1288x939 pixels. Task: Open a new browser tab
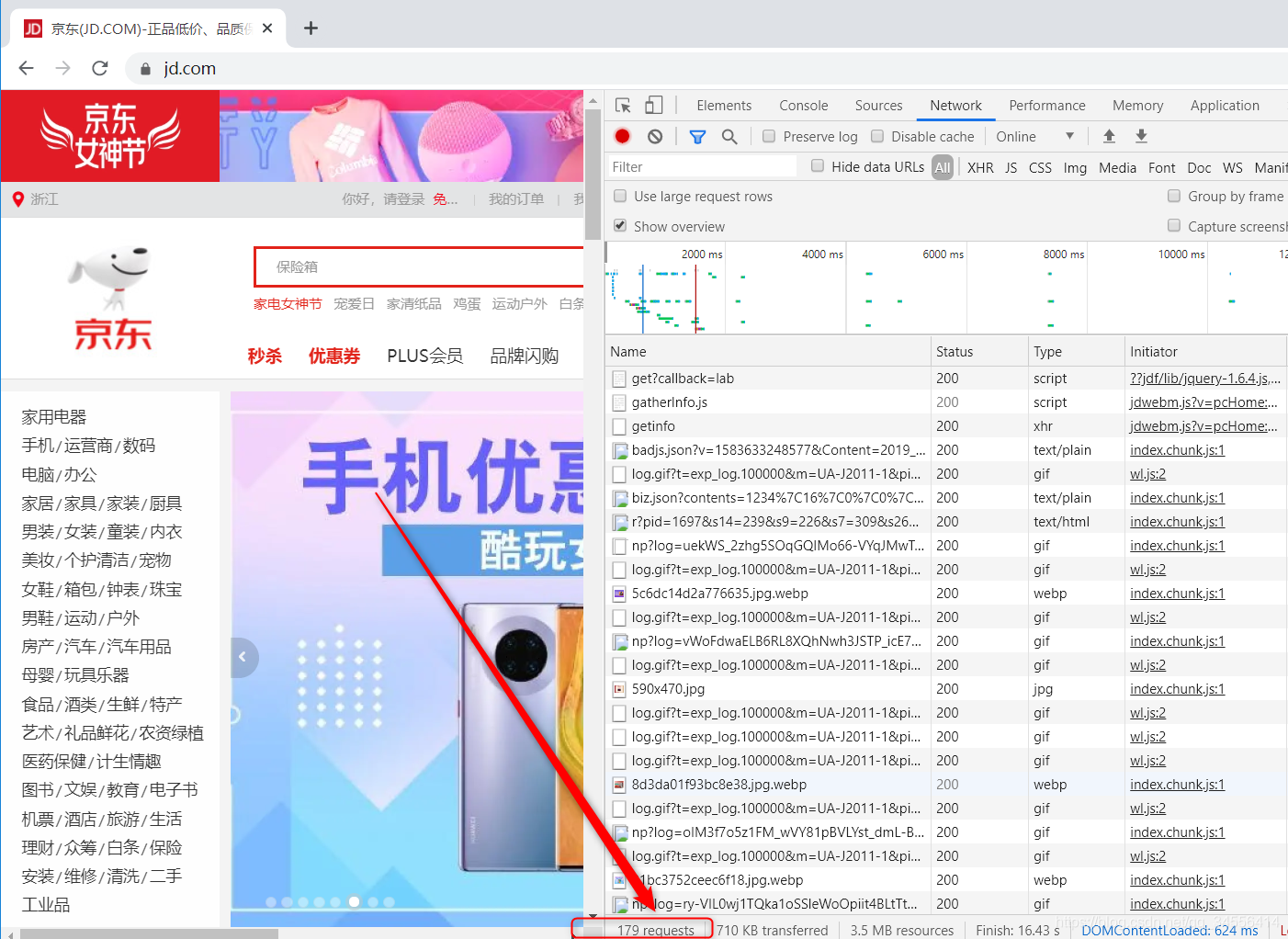click(311, 28)
